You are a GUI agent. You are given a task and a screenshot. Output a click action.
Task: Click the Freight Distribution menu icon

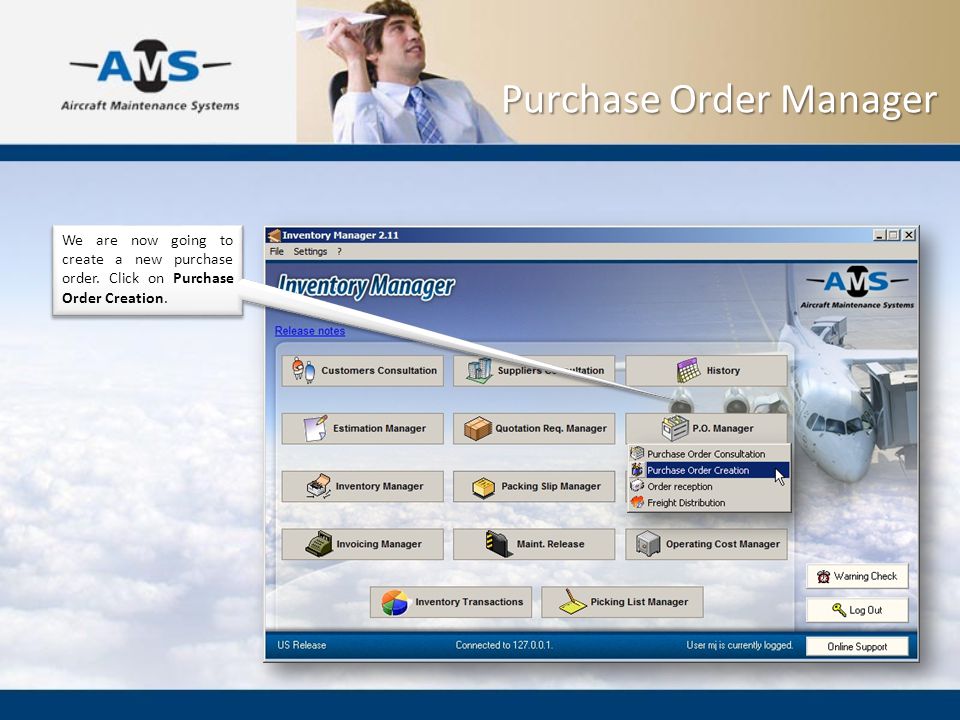coord(637,502)
